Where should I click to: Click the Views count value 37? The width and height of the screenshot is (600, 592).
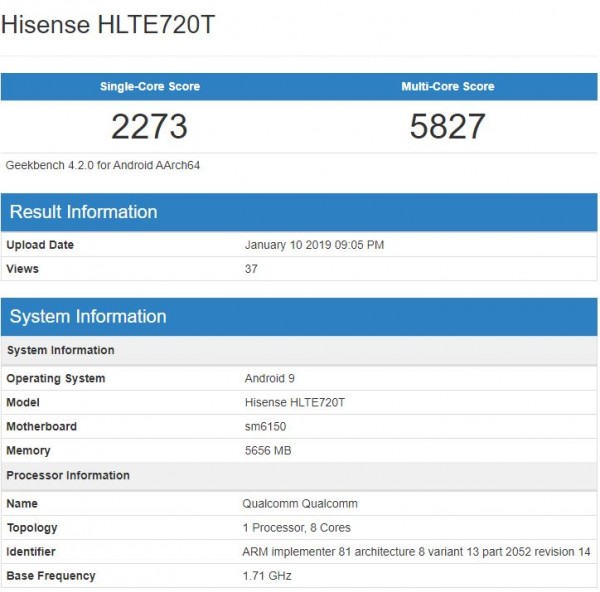click(x=251, y=269)
